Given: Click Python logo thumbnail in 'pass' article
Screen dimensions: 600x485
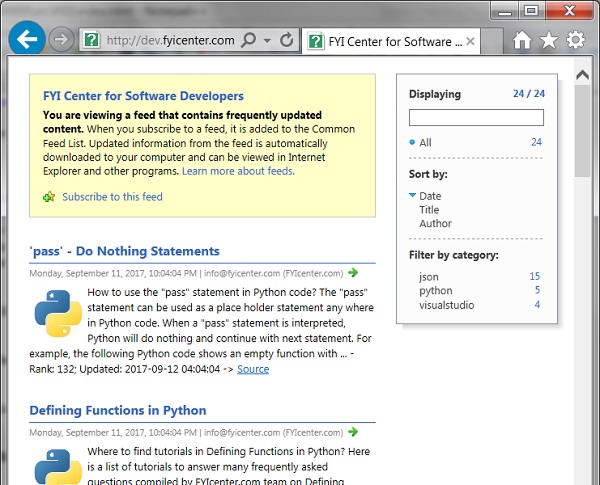Looking at the screenshot, I should [58, 313].
